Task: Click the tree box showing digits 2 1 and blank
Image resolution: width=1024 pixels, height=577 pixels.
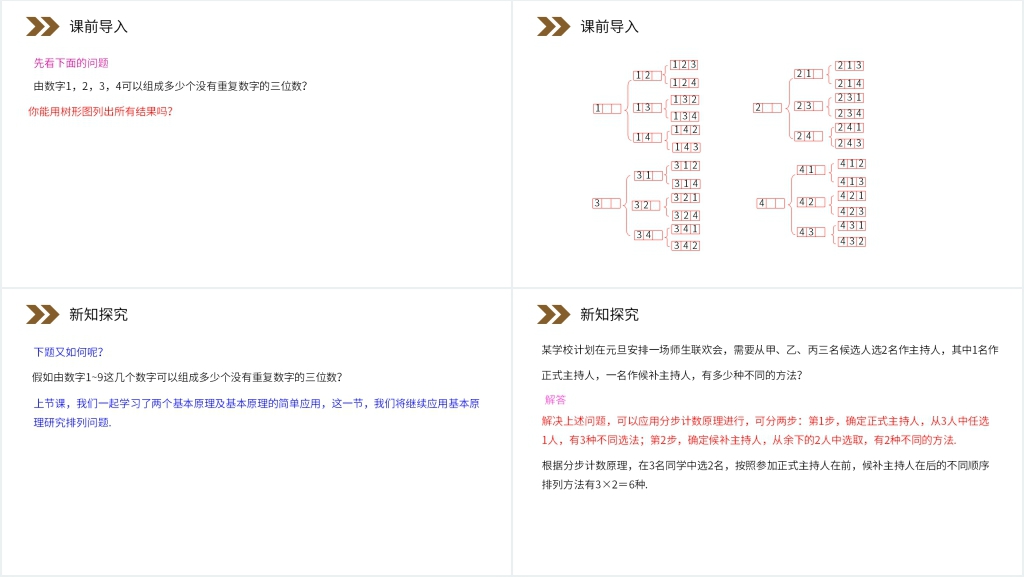Action: [808, 74]
